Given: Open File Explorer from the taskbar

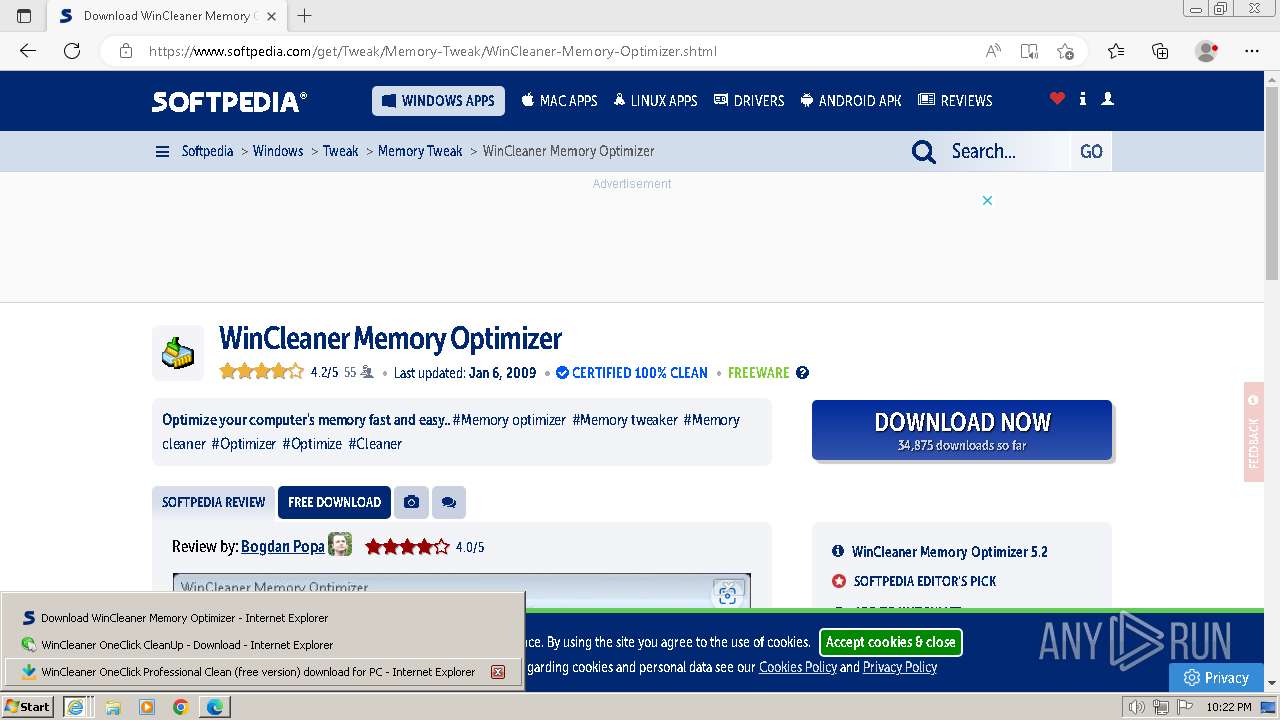Looking at the screenshot, I should [113, 707].
